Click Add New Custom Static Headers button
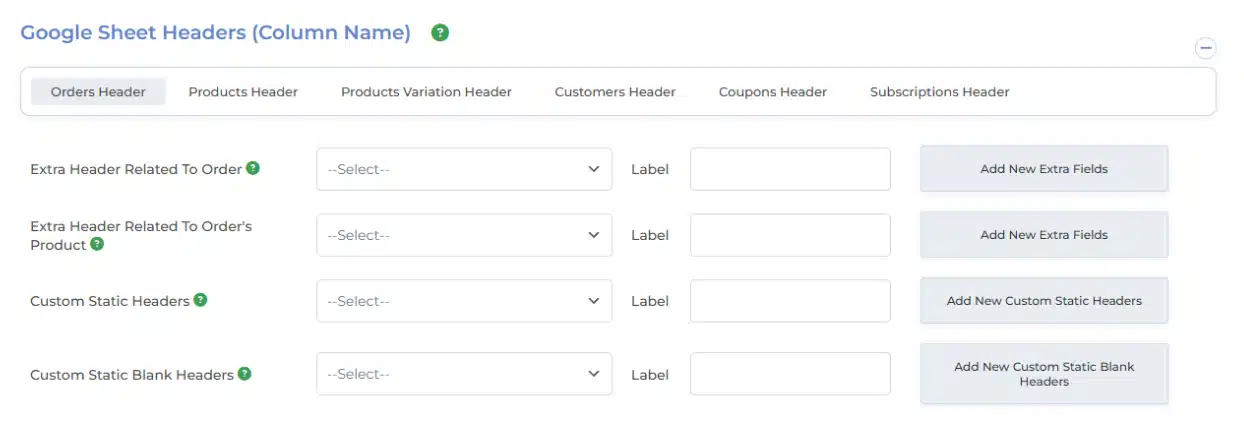The width and height of the screenshot is (1244, 434). click(1044, 301)
